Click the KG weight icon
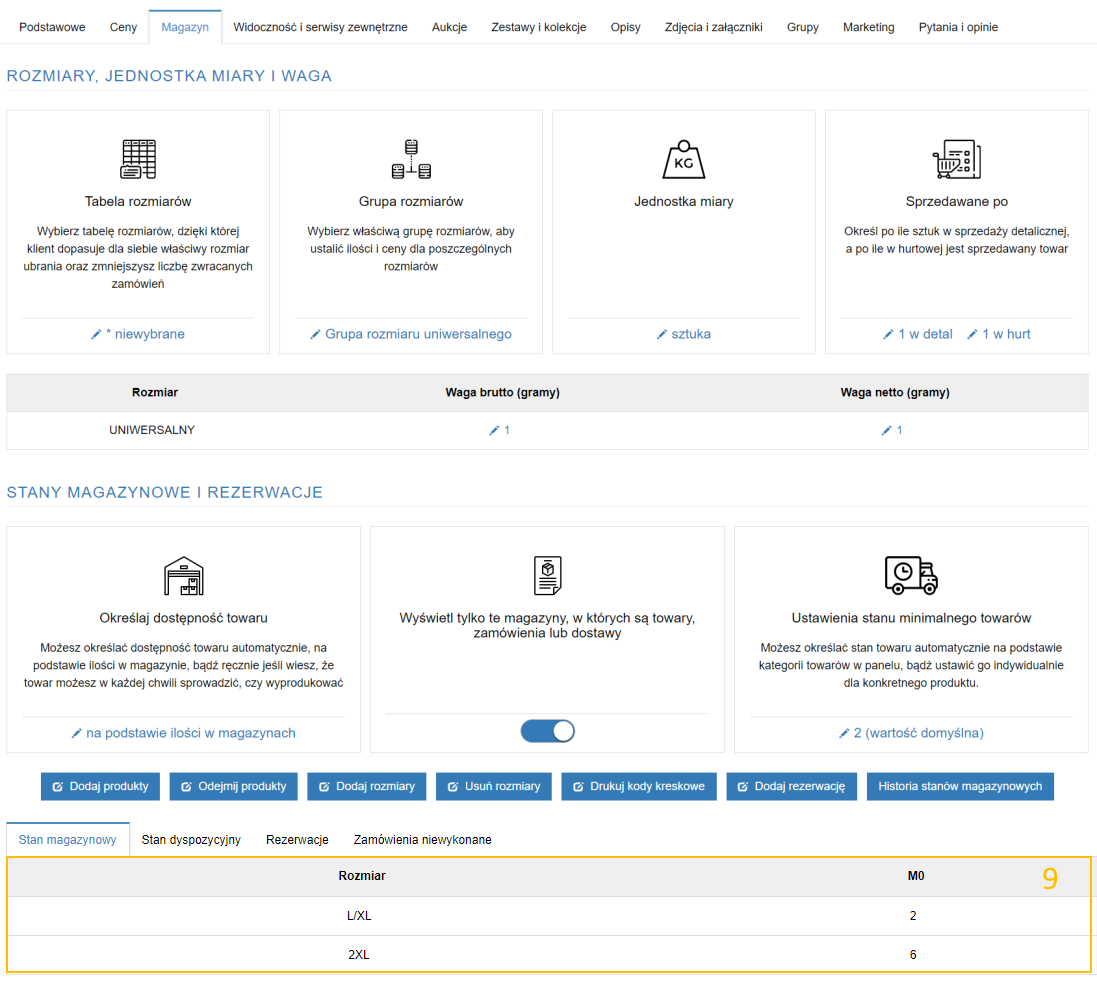 point(684,159)
